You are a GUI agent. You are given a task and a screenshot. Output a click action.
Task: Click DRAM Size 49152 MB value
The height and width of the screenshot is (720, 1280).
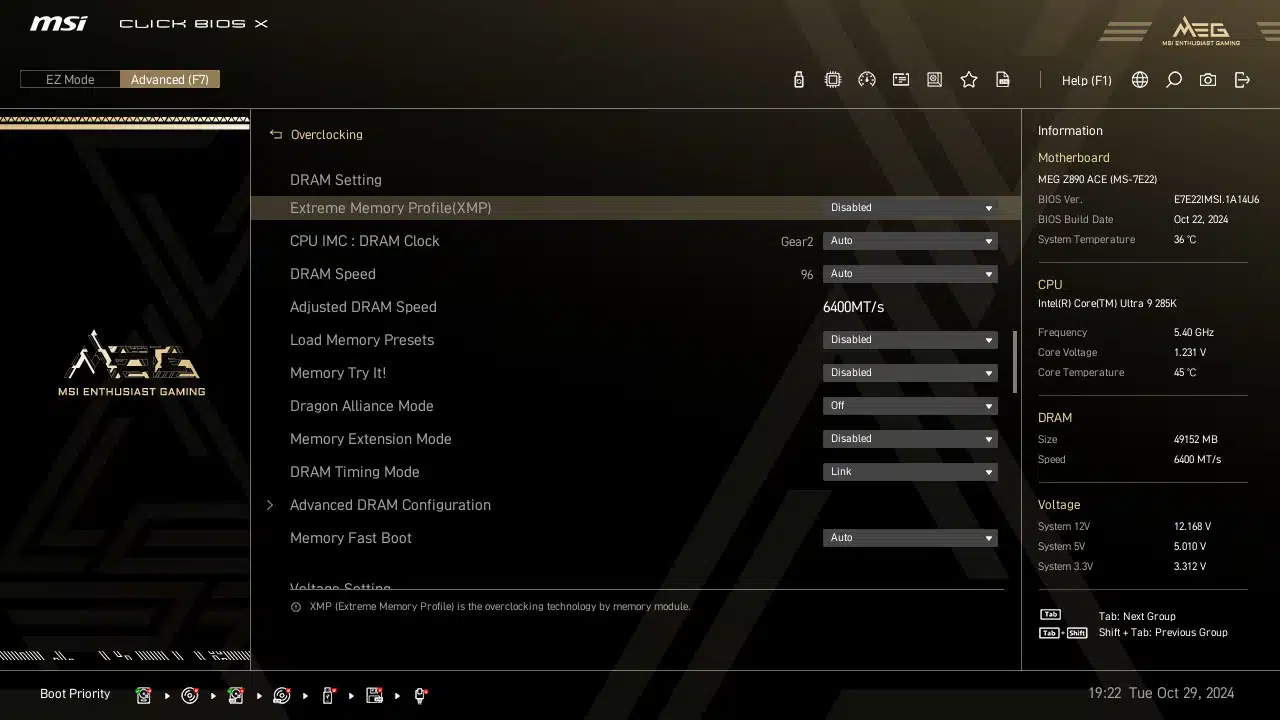(x=1195, y=439)
